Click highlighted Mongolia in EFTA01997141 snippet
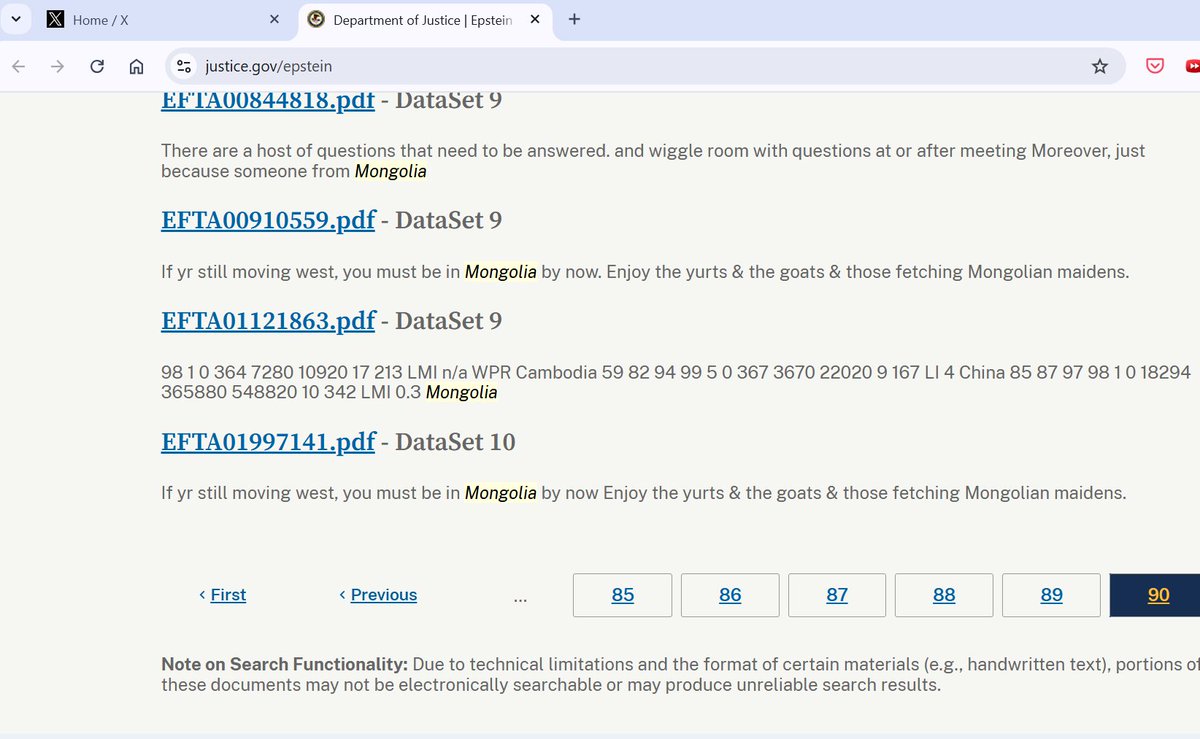The height and width of the screenshot is (739, 1200). pos(501,492)
